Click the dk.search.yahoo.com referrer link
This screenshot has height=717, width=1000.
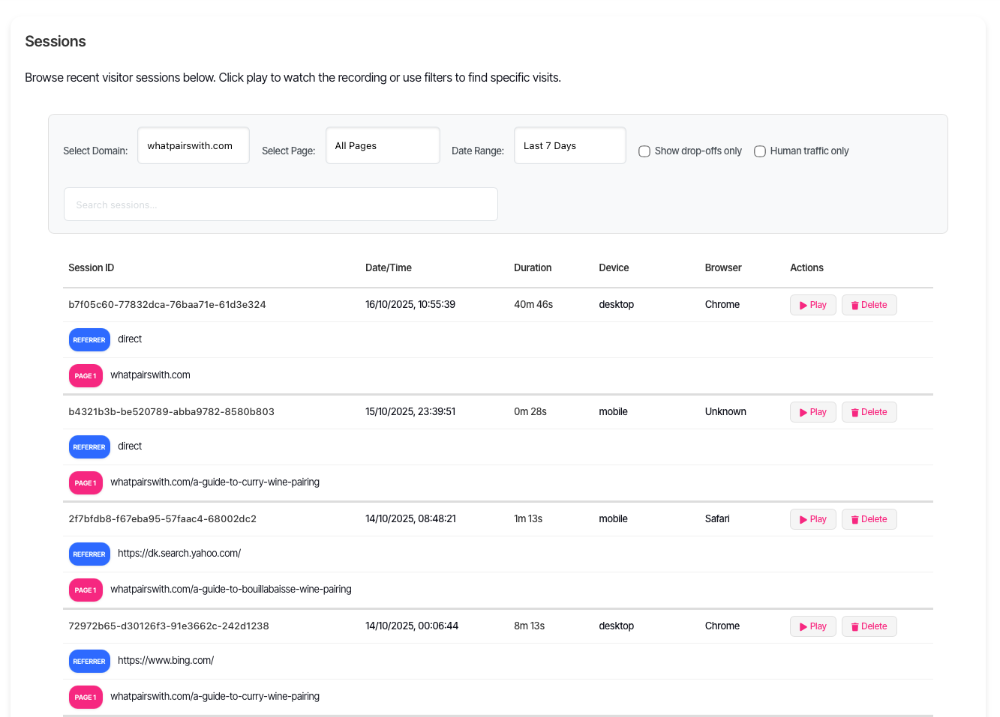[x=179, y=553]
